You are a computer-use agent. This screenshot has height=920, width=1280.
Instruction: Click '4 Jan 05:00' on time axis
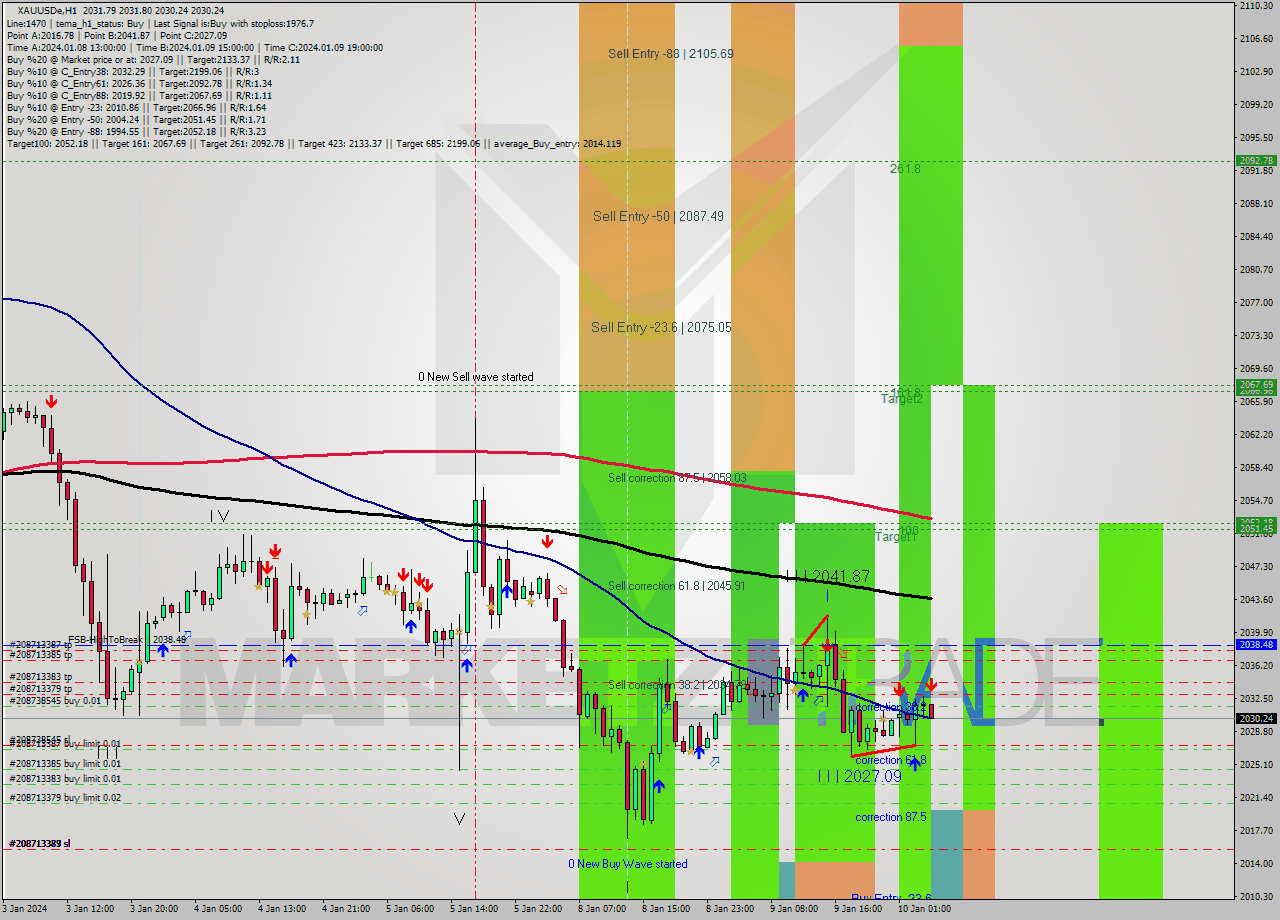[220, 909]
